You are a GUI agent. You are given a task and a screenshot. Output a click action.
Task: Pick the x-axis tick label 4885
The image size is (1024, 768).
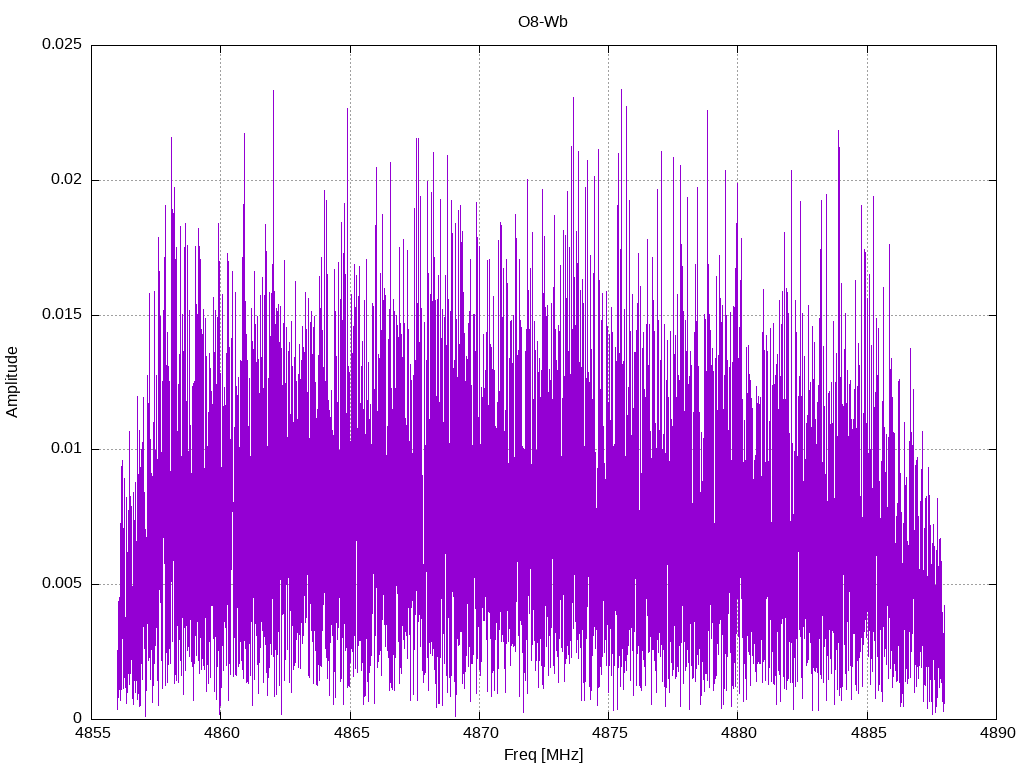tap(867, 733)
